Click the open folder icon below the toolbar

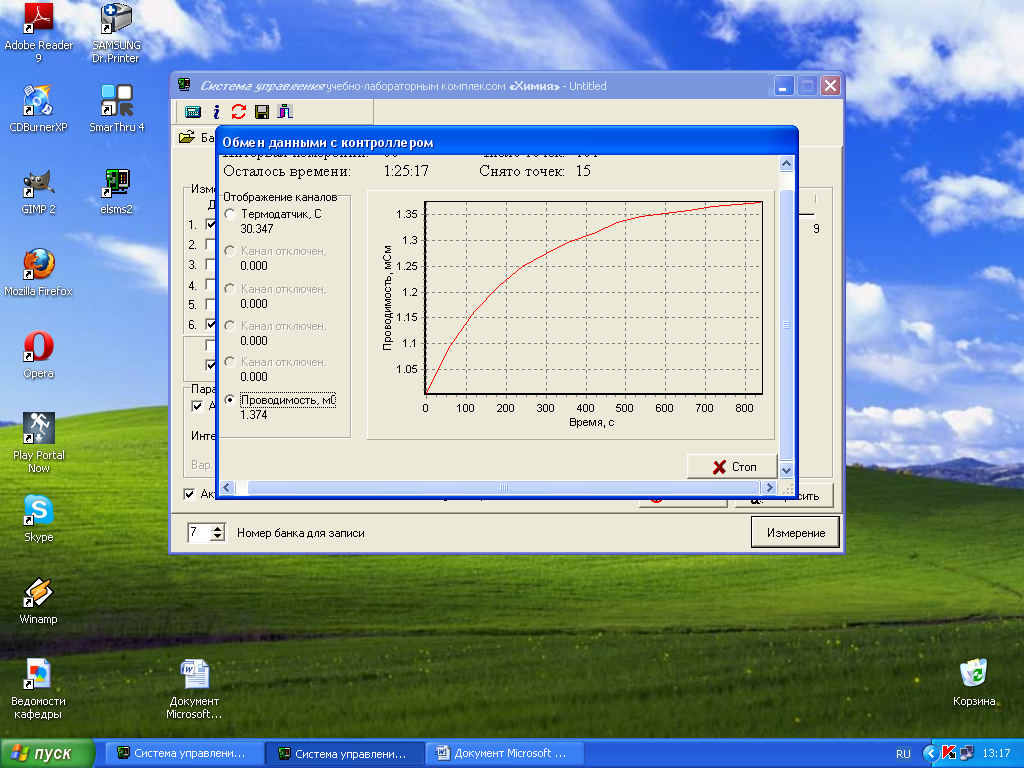[x=187, y=137]
